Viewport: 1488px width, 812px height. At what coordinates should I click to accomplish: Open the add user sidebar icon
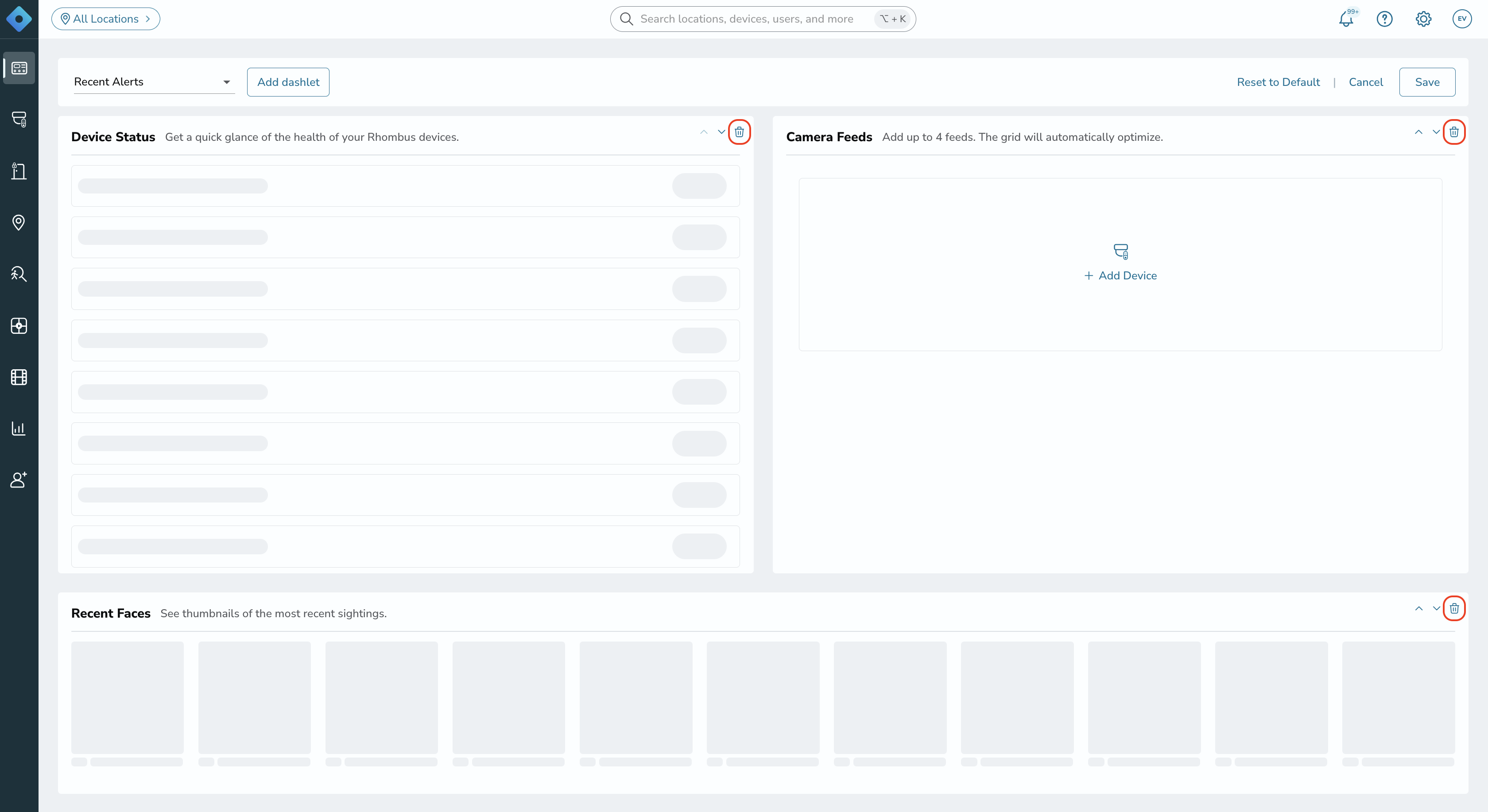19,480
